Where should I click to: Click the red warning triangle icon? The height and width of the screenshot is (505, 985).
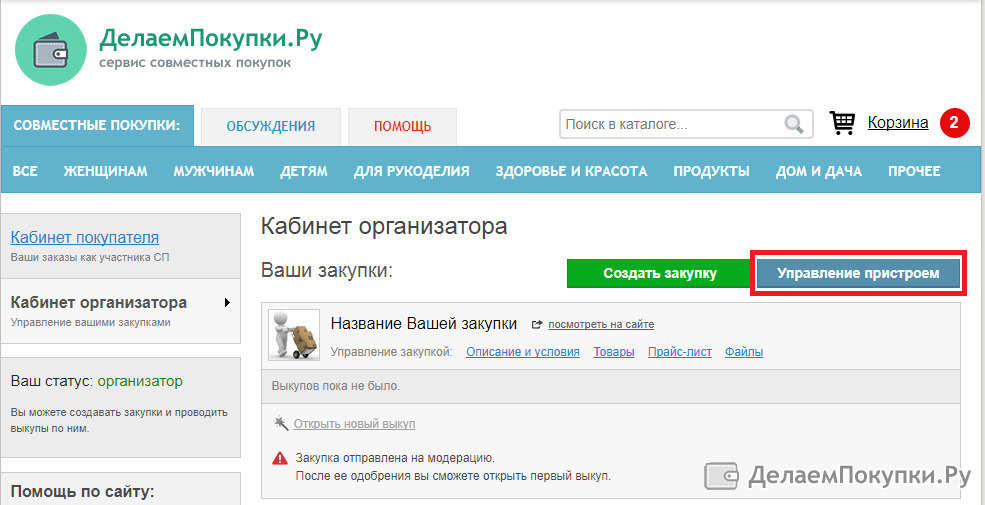[x=280, y=458]
